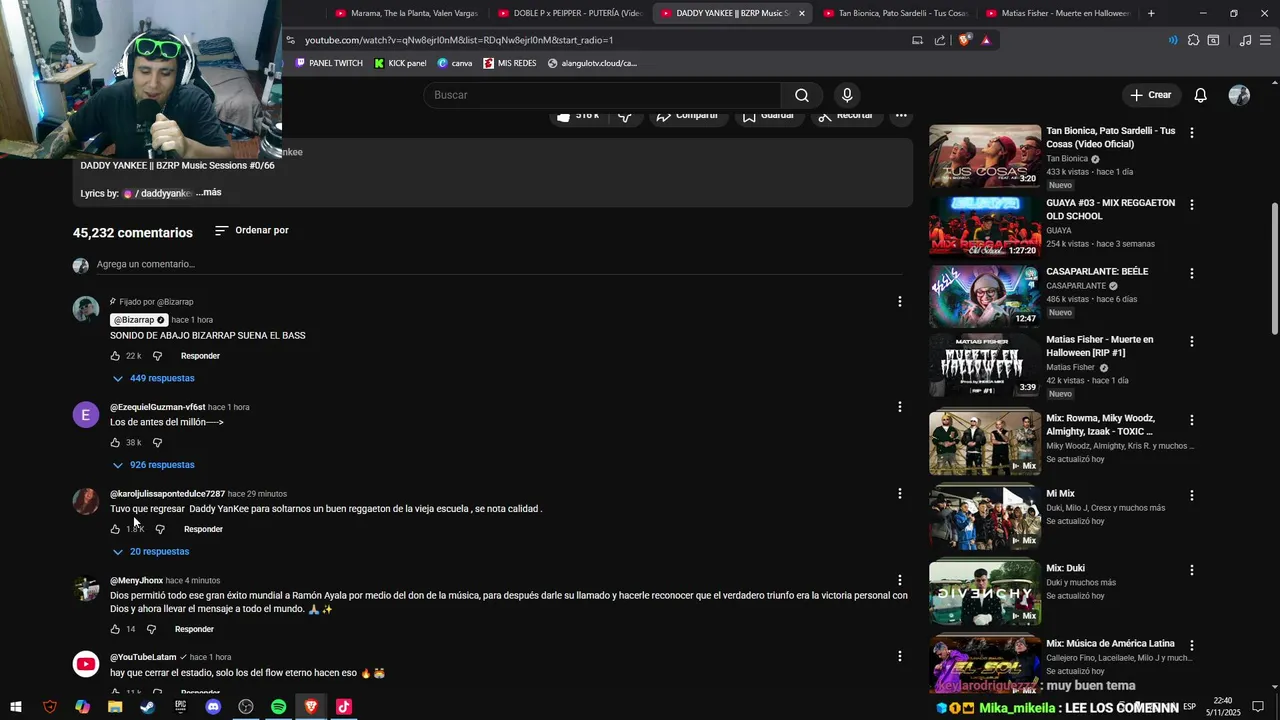Open Ordenar por sort dropdown
Image resolution: width=1280 pixels, height=720 pixels.
[x=252, y=230]
